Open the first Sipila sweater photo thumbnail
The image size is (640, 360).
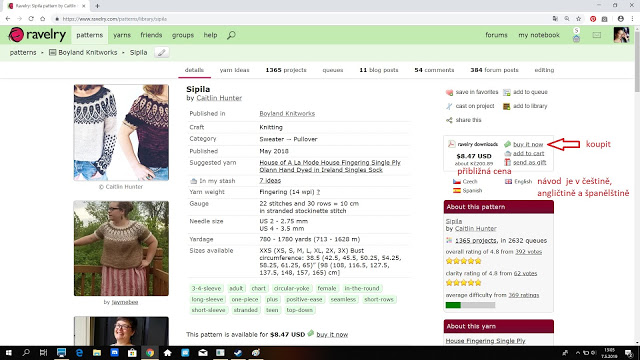121,133
